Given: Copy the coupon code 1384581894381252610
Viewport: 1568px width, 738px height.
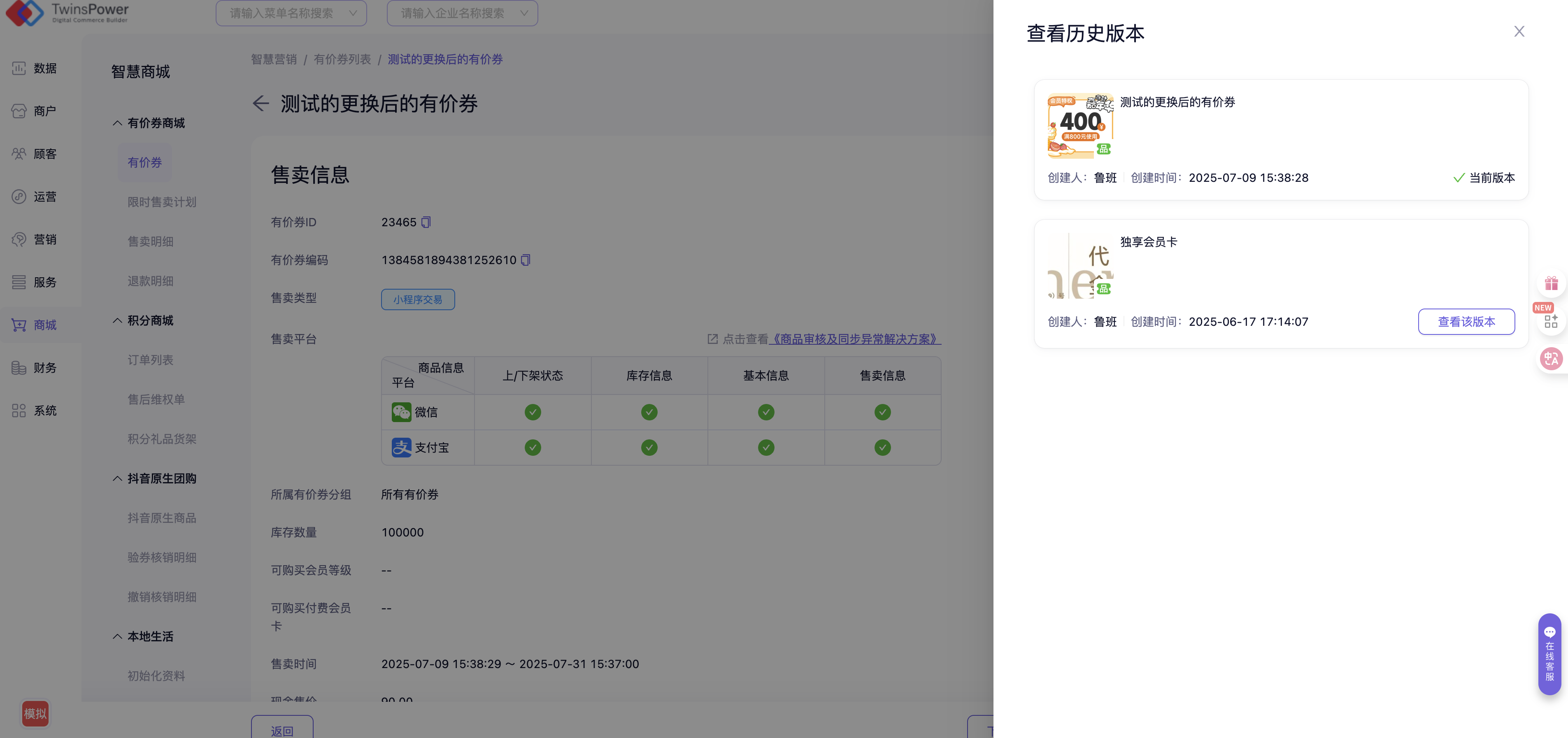Looking at the screenshot, I should click(525, 260).
